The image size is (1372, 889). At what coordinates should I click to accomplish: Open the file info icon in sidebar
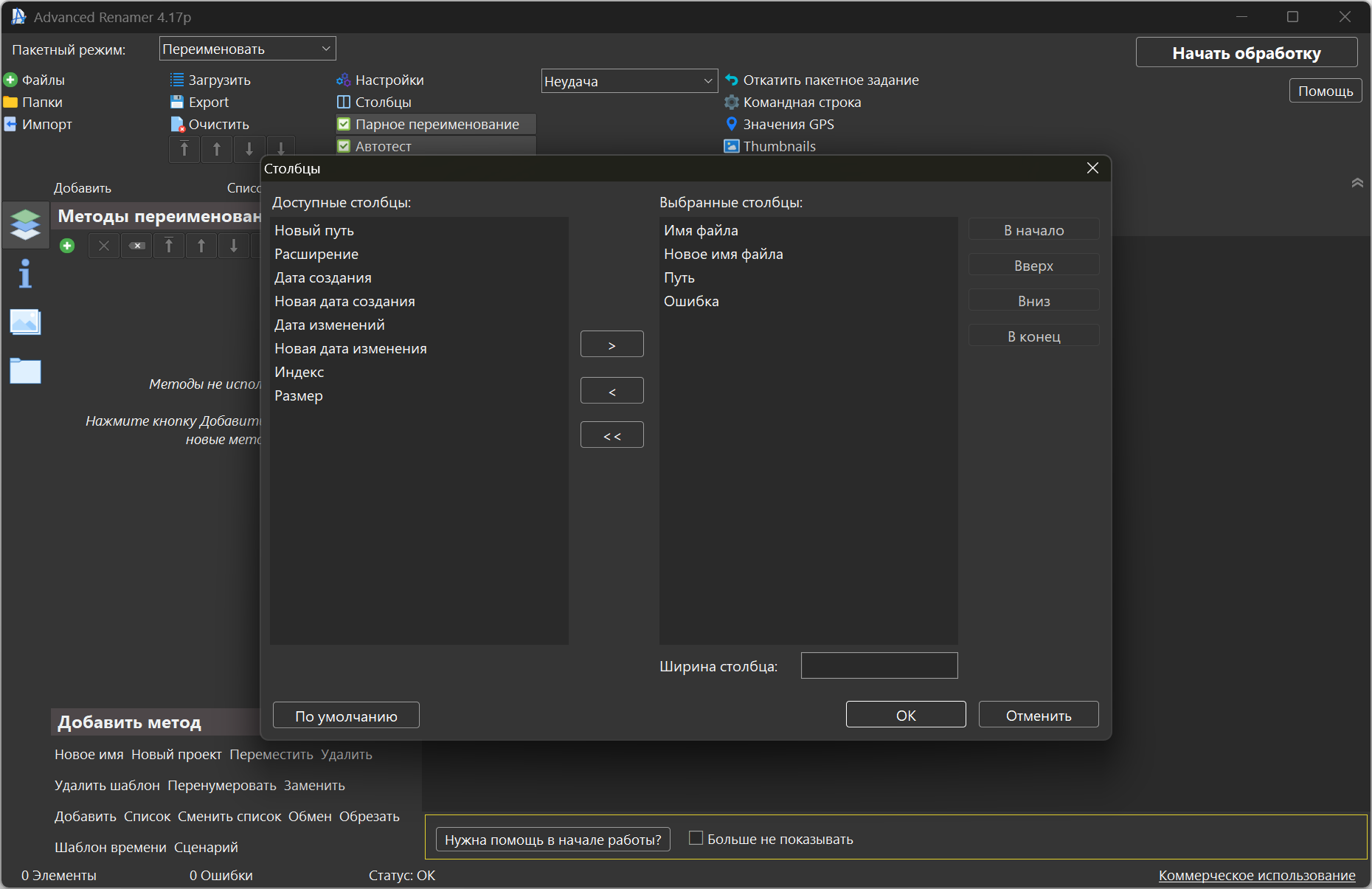click(x=25, y=274)
